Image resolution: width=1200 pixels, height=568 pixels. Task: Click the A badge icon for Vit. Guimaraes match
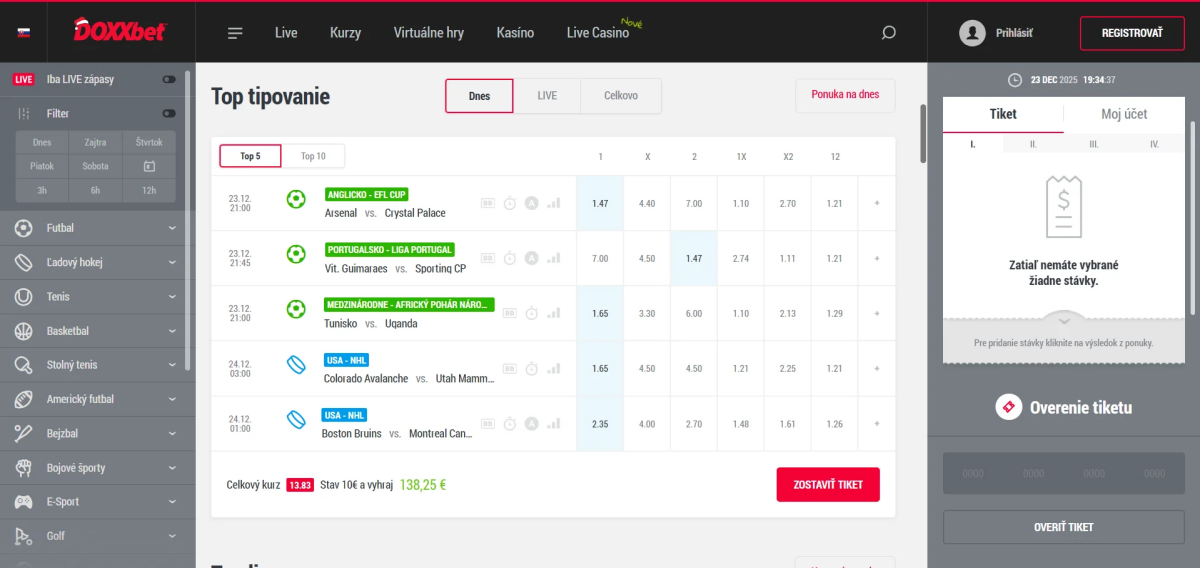(x=532, y=258)
